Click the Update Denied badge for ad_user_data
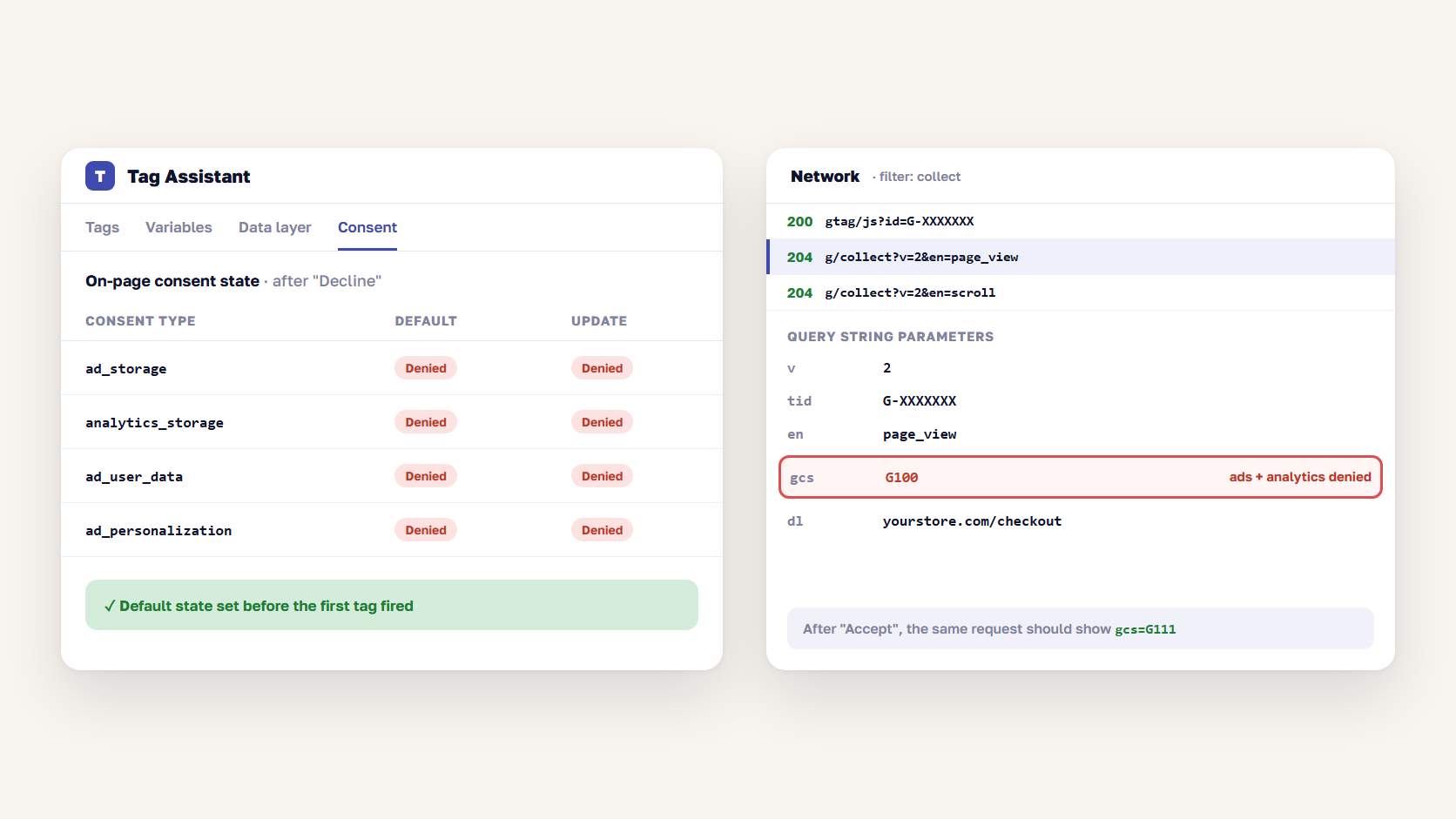1456x819 pixels. click(x=602, y=476)
